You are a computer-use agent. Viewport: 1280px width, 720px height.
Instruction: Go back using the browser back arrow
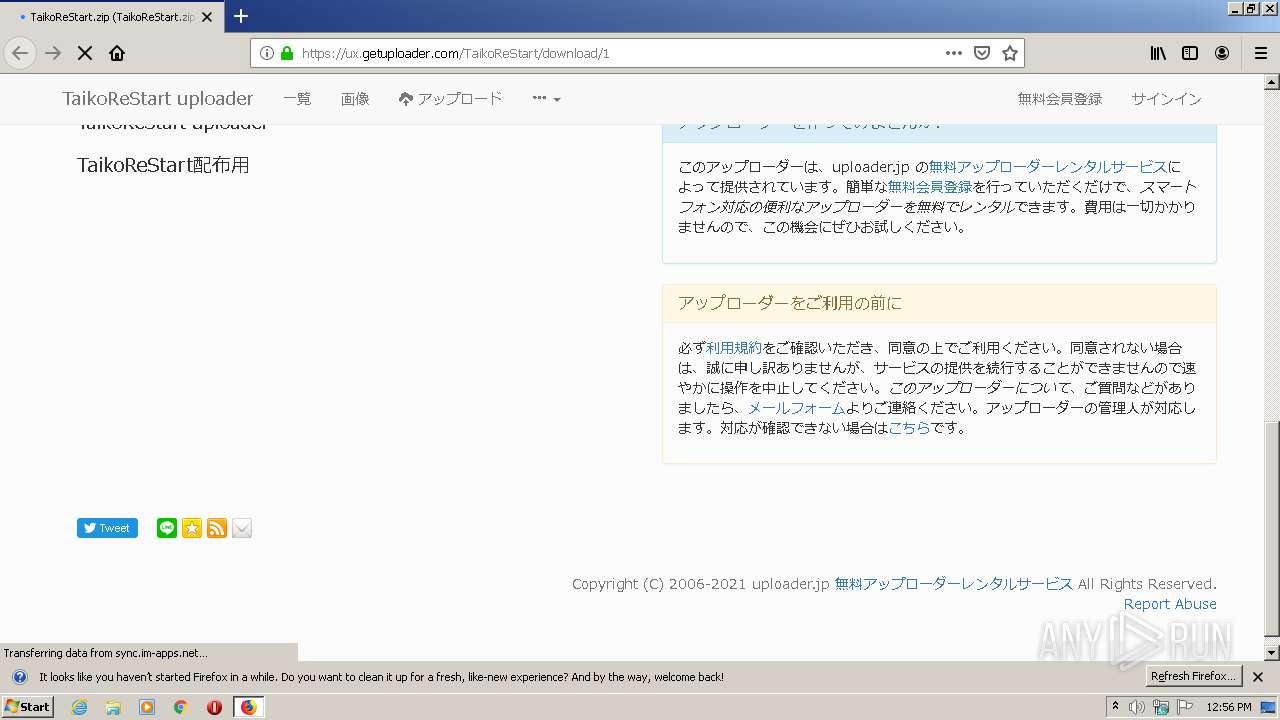20,53
